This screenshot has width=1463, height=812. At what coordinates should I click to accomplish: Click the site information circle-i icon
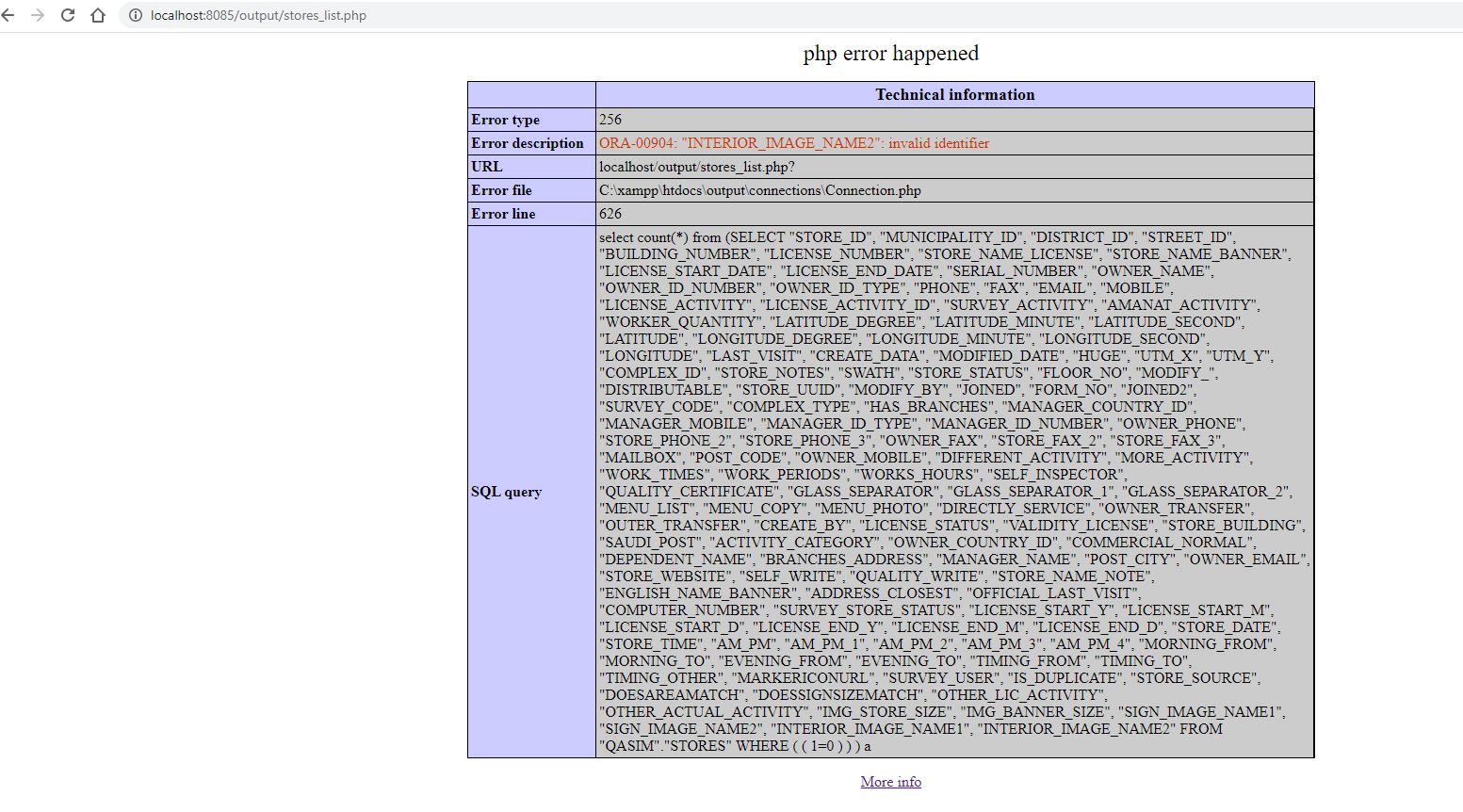pos(136,15)
